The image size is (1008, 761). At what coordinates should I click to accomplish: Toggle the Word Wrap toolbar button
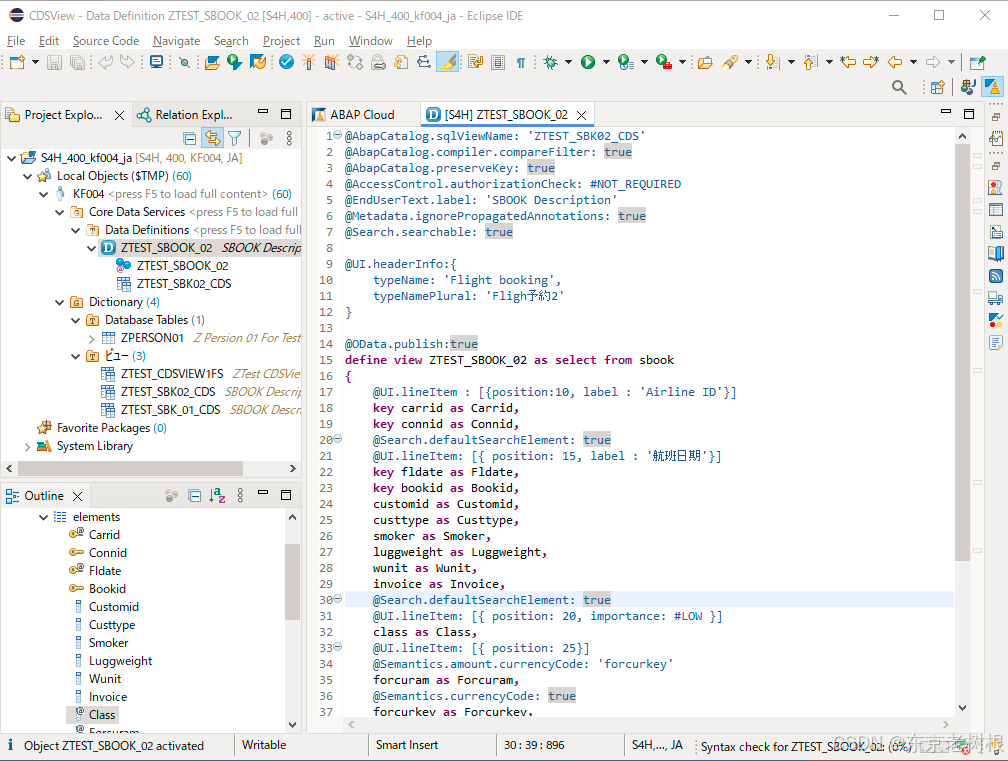476,62
